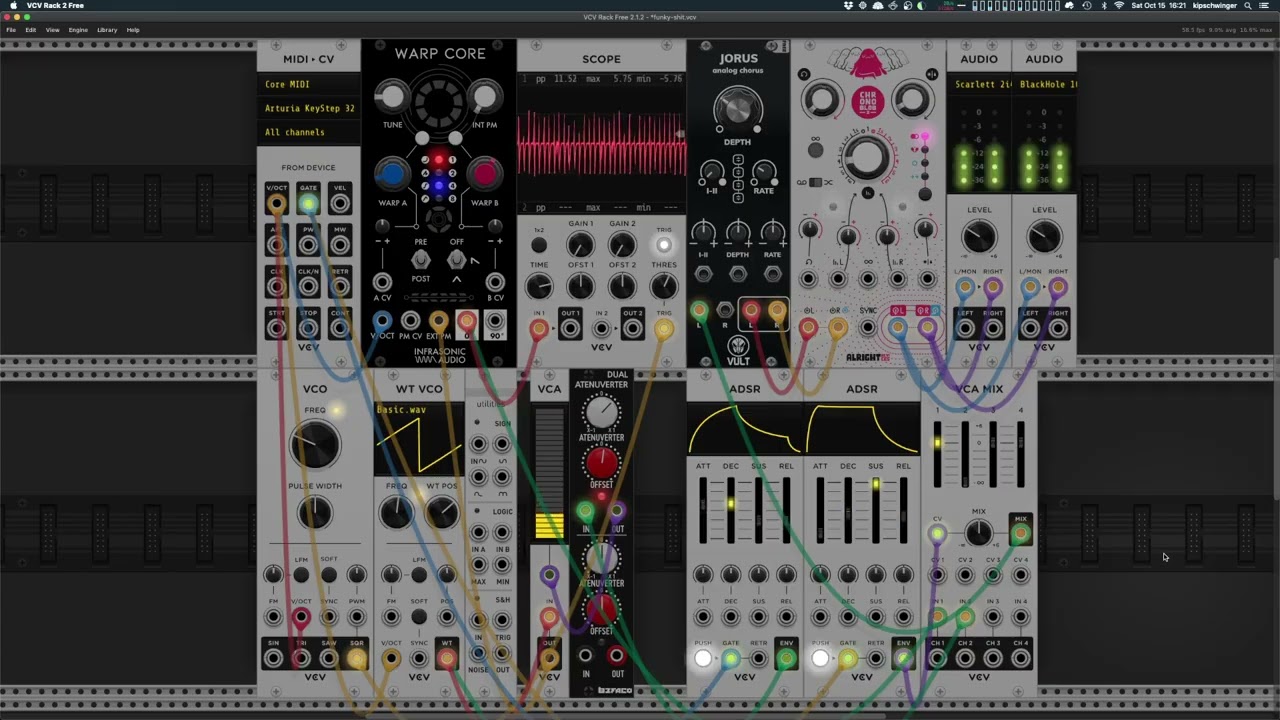
Task: Click the DEC slider on the first ADSR
Action: 731,510
